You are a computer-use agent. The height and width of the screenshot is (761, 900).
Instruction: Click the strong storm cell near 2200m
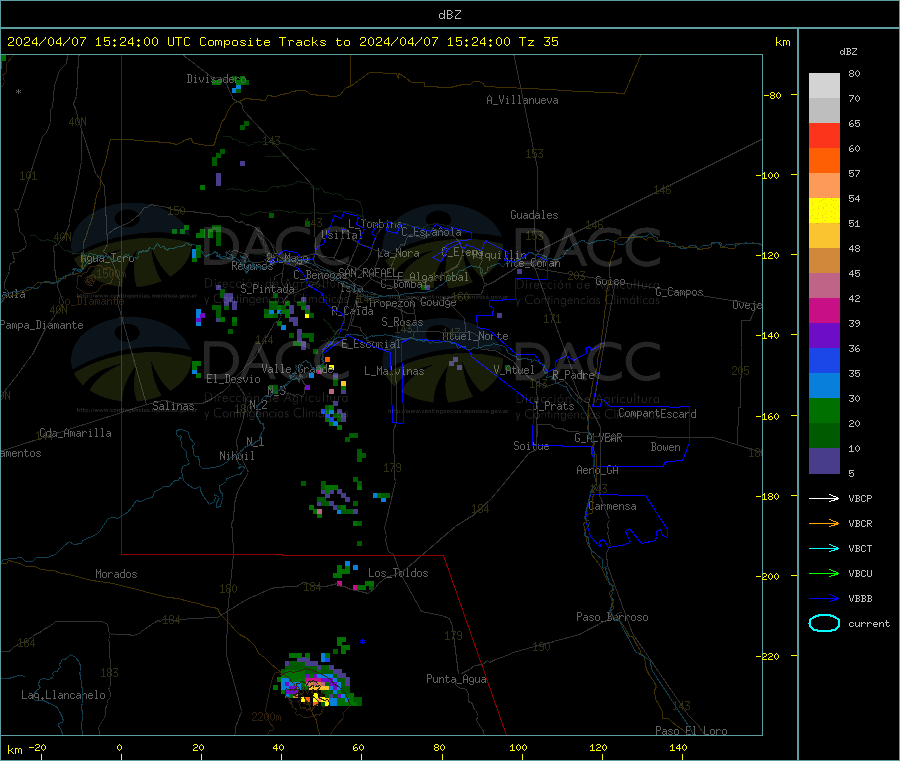pyautogui.click(x=317, y=681)
